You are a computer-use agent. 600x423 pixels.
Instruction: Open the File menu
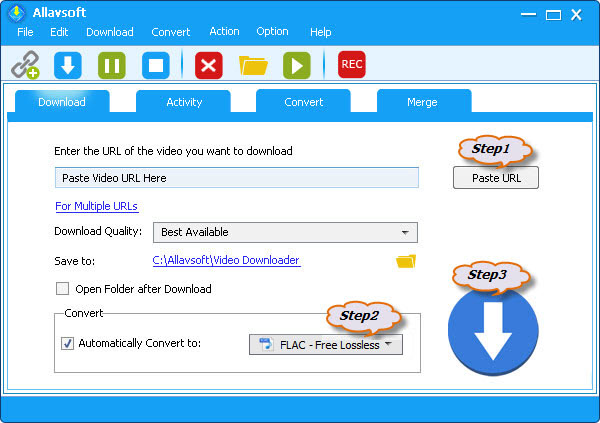pos(25,32)
